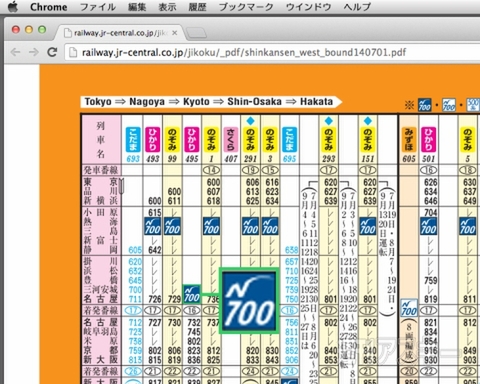Viewport: 480px width, 384px height.
Task: Click the dark blue N700 legend icon above the table
Action: (425, 105)
